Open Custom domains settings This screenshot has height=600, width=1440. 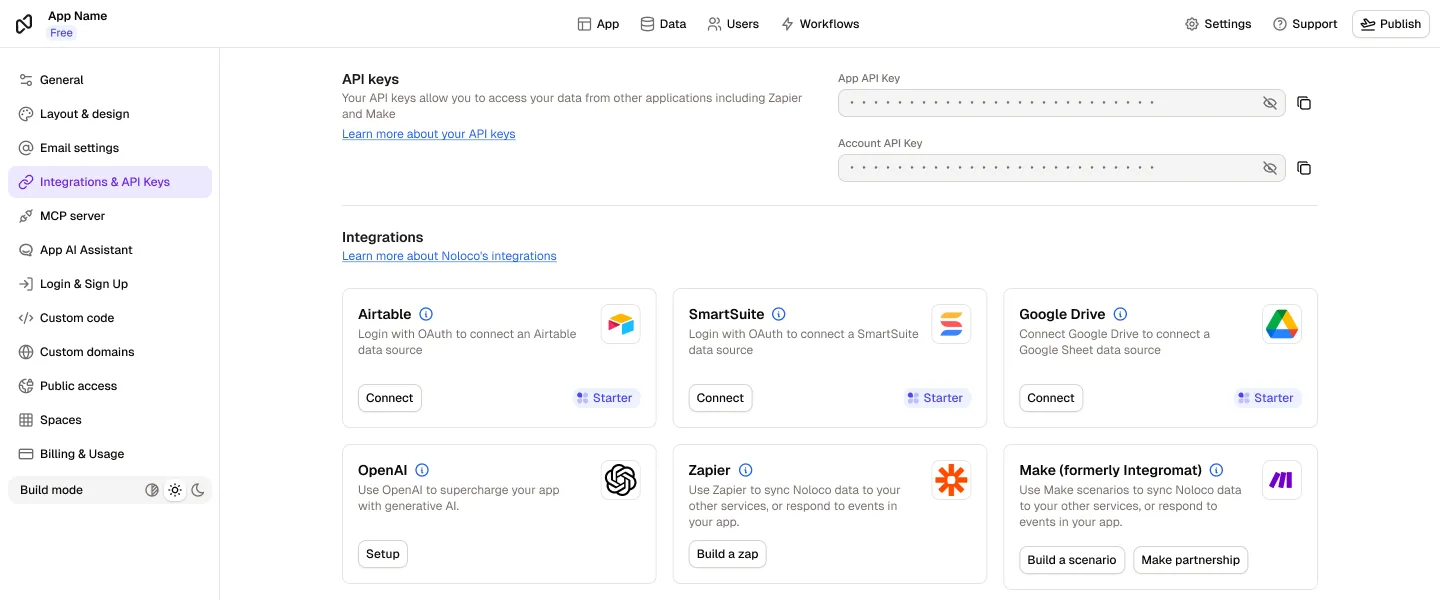[x=110, y=352]
